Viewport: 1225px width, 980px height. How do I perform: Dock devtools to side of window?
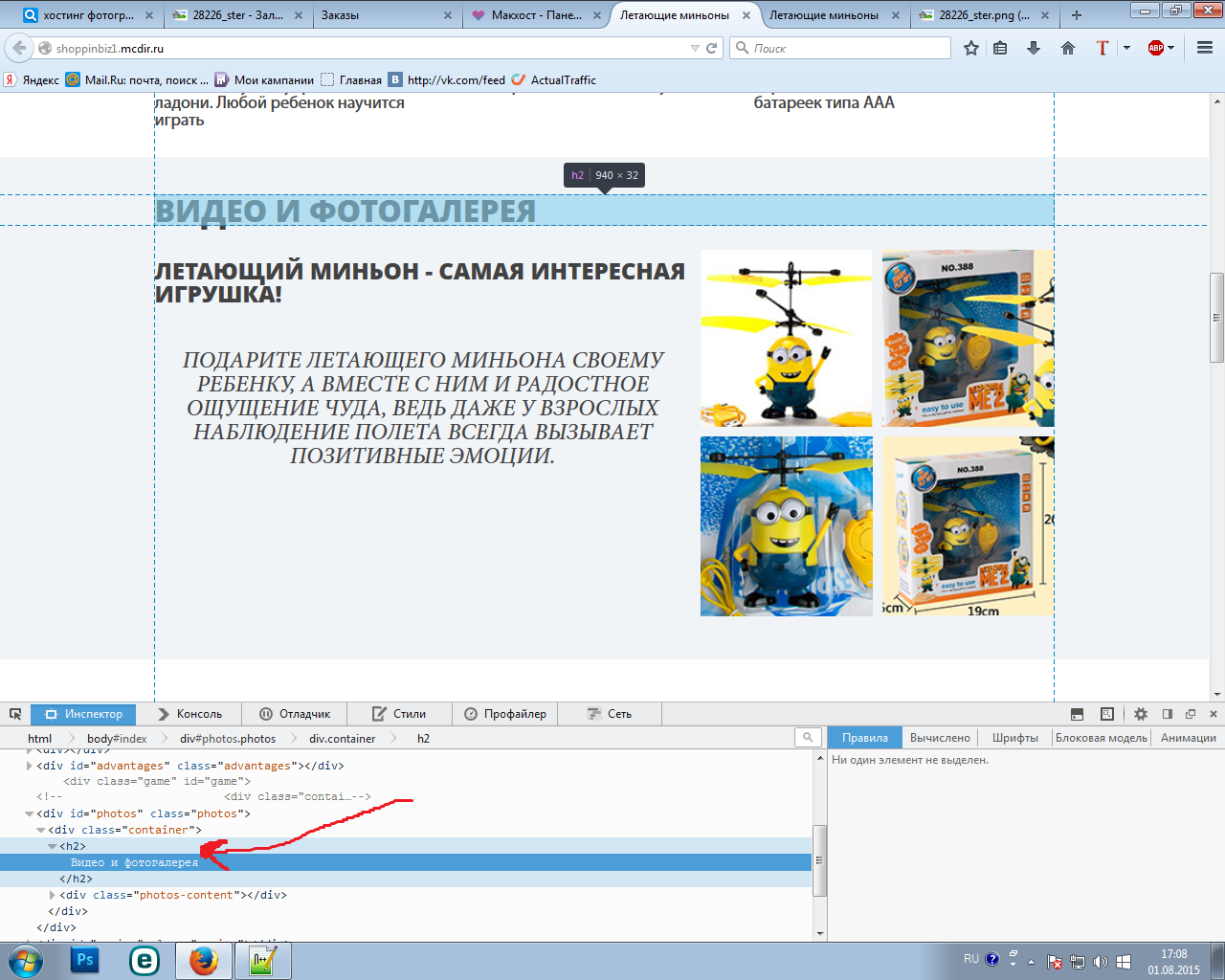(1167, 714)
